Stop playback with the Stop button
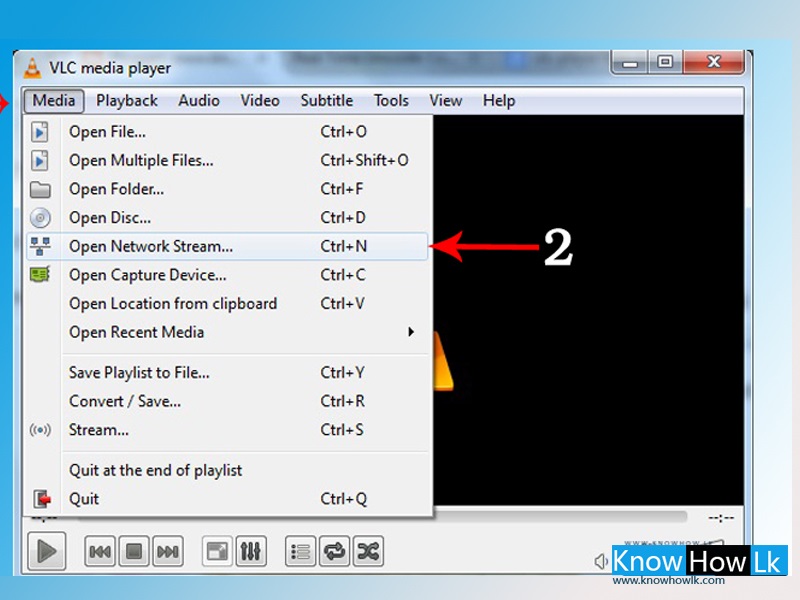Screen dimensions: 800x600 tap(134, 551)
